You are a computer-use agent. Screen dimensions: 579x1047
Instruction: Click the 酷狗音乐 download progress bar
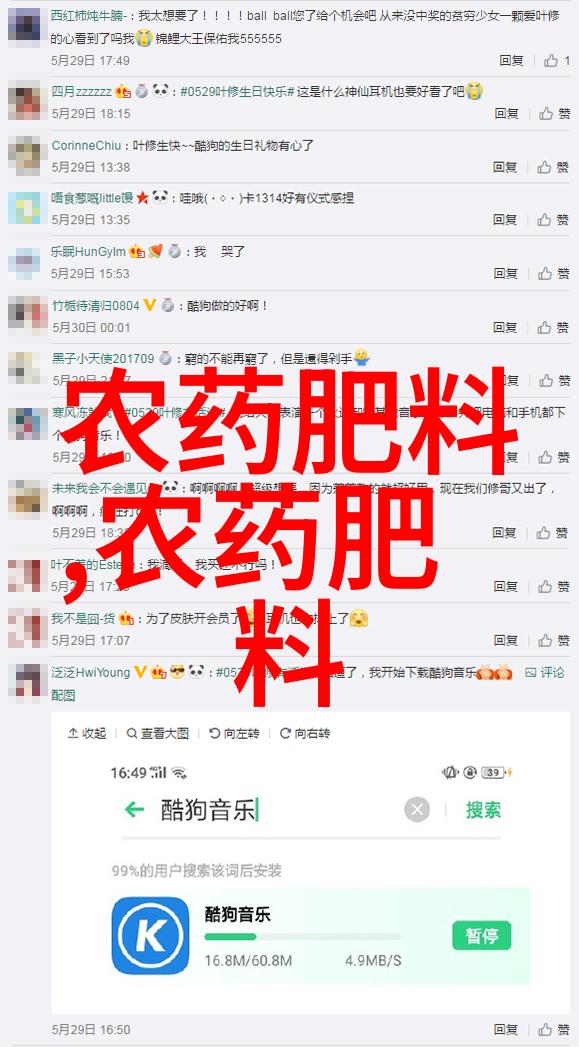point(303,937)
